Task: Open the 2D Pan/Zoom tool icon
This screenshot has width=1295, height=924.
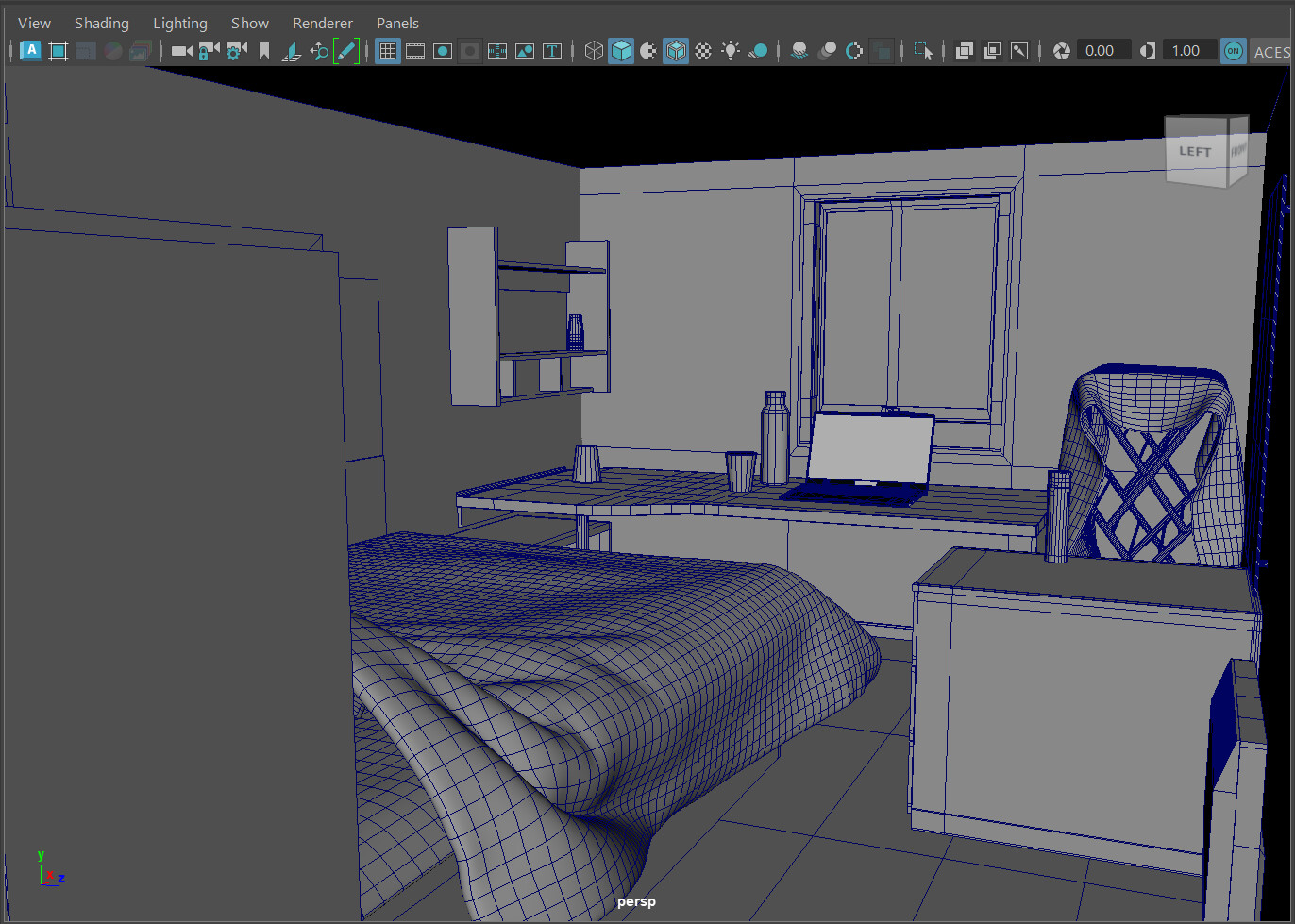Action: (319, 51)
